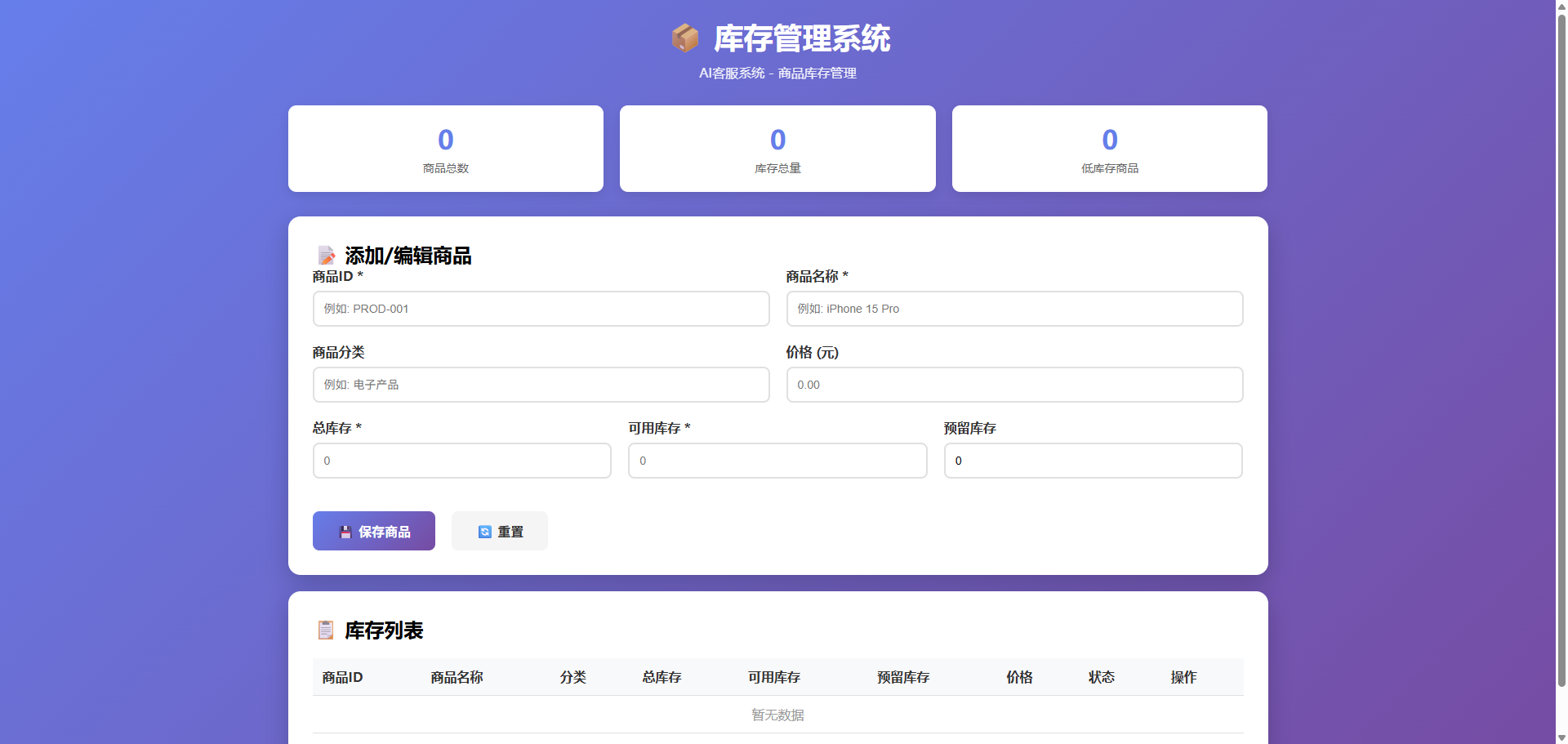1568x744 pixels.
Task: Select the 商品总数 statistics card
Action: point(445,149)
